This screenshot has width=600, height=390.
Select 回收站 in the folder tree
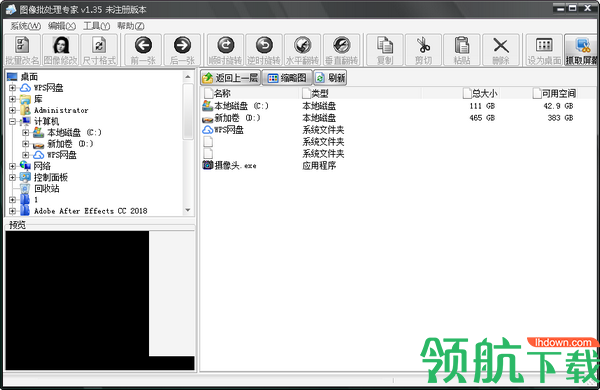(47, 188)
